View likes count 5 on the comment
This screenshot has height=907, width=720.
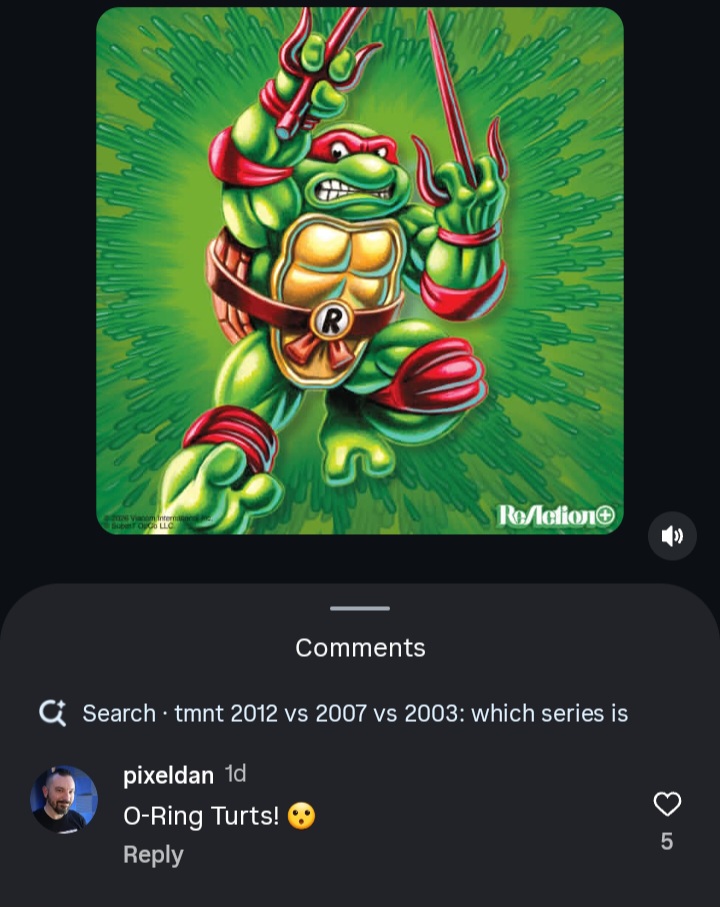pyautogui.click(x=667, y=841)
